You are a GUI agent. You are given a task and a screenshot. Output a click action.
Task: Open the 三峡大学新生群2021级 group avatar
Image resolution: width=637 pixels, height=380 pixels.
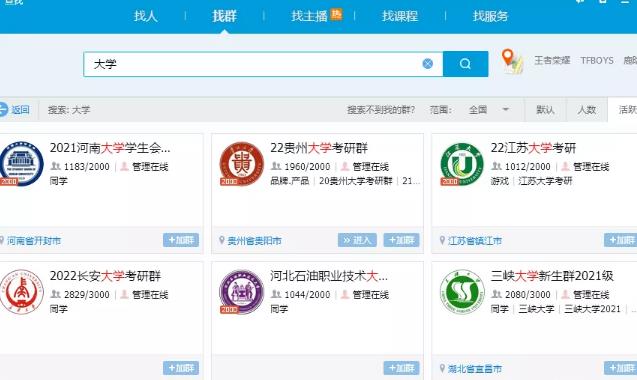(x=462, y=291)
